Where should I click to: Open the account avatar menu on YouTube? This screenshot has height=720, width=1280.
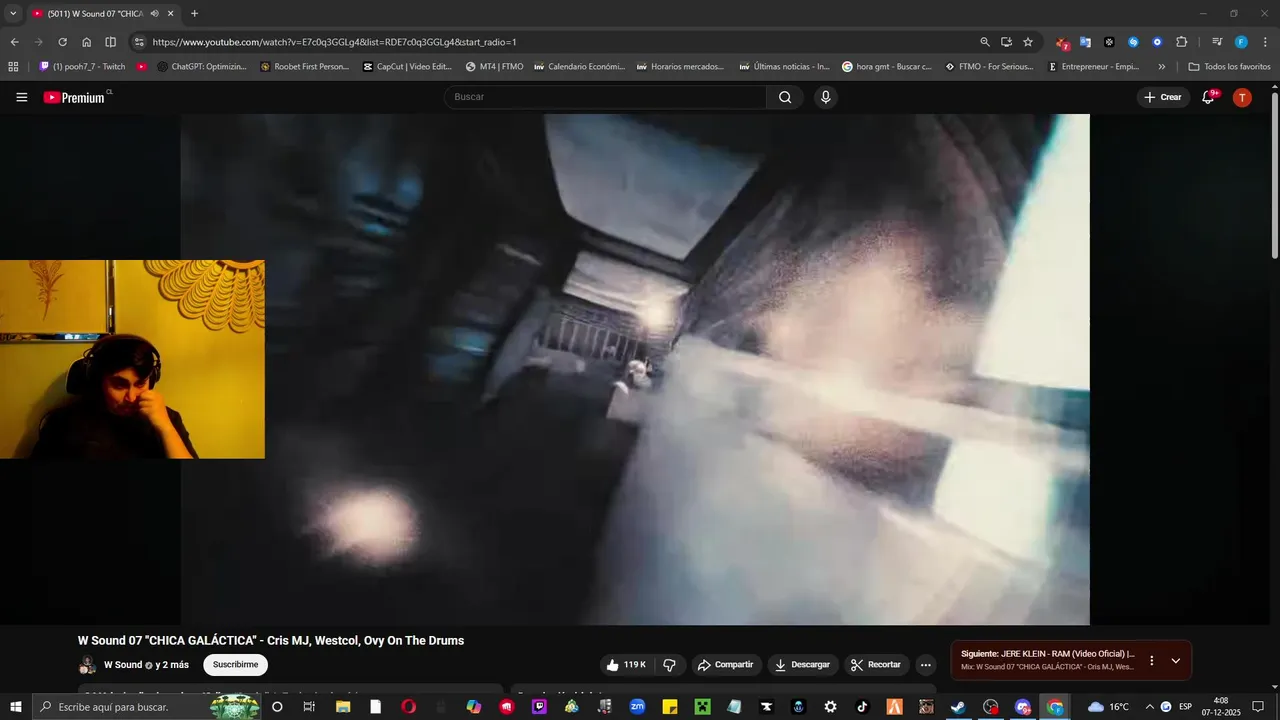(x=1242, y=97)
